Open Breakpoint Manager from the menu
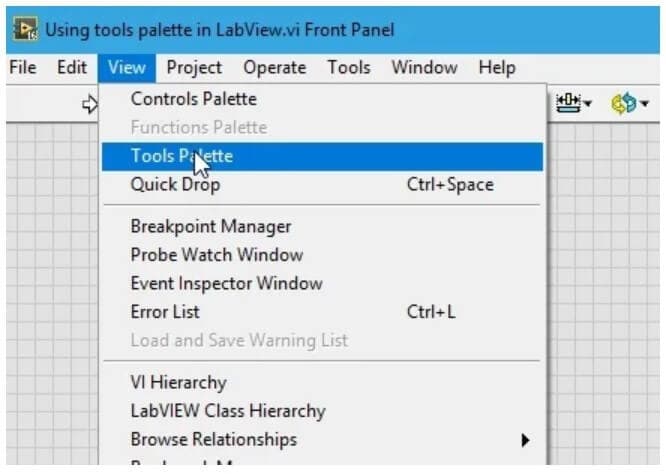Image resolution: width=666 pixels, height=474 pixels. coord(211,227)
